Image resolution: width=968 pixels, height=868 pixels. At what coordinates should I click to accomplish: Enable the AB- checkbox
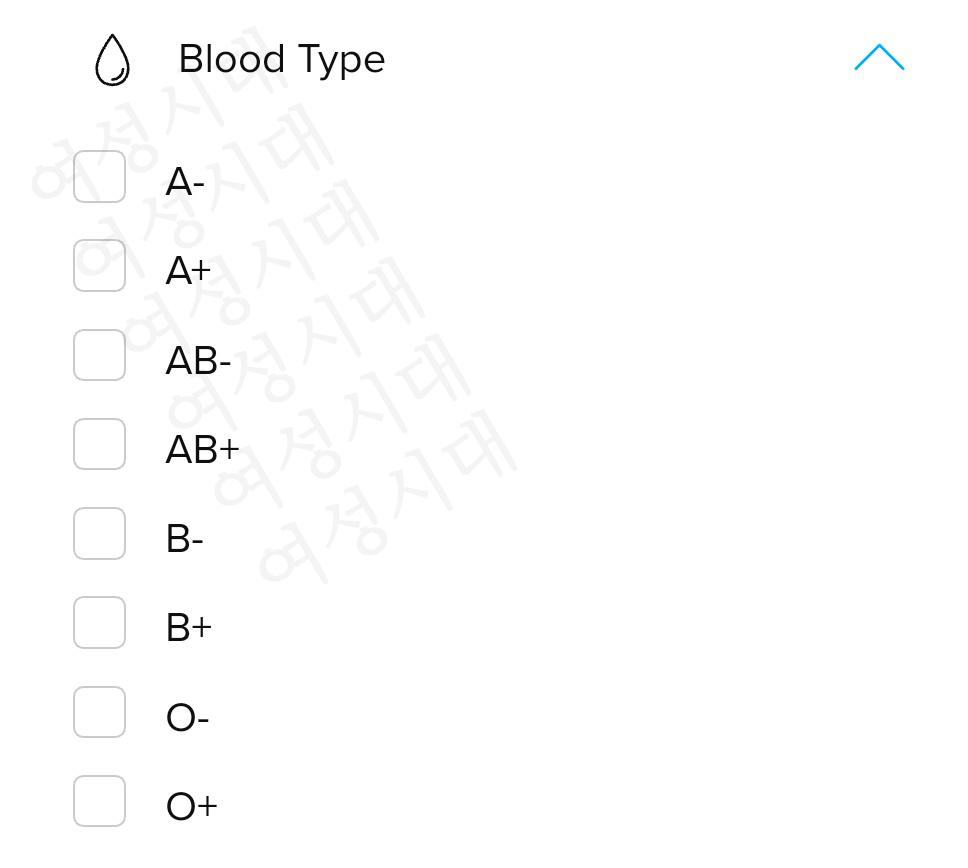click(x=99, y=355)
